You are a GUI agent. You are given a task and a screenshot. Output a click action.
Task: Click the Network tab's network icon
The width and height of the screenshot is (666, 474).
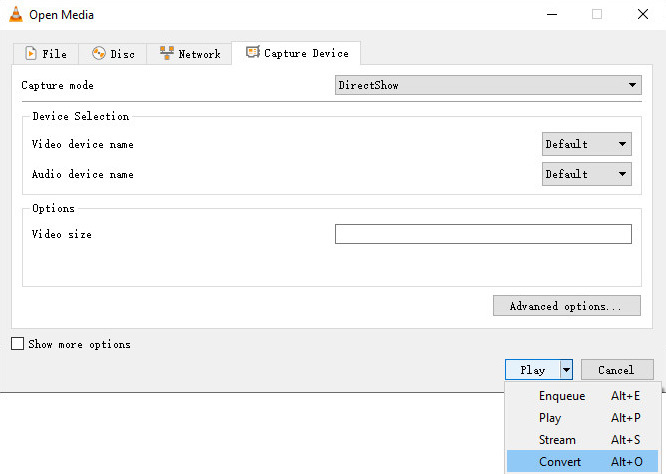(x=166, y=53)
